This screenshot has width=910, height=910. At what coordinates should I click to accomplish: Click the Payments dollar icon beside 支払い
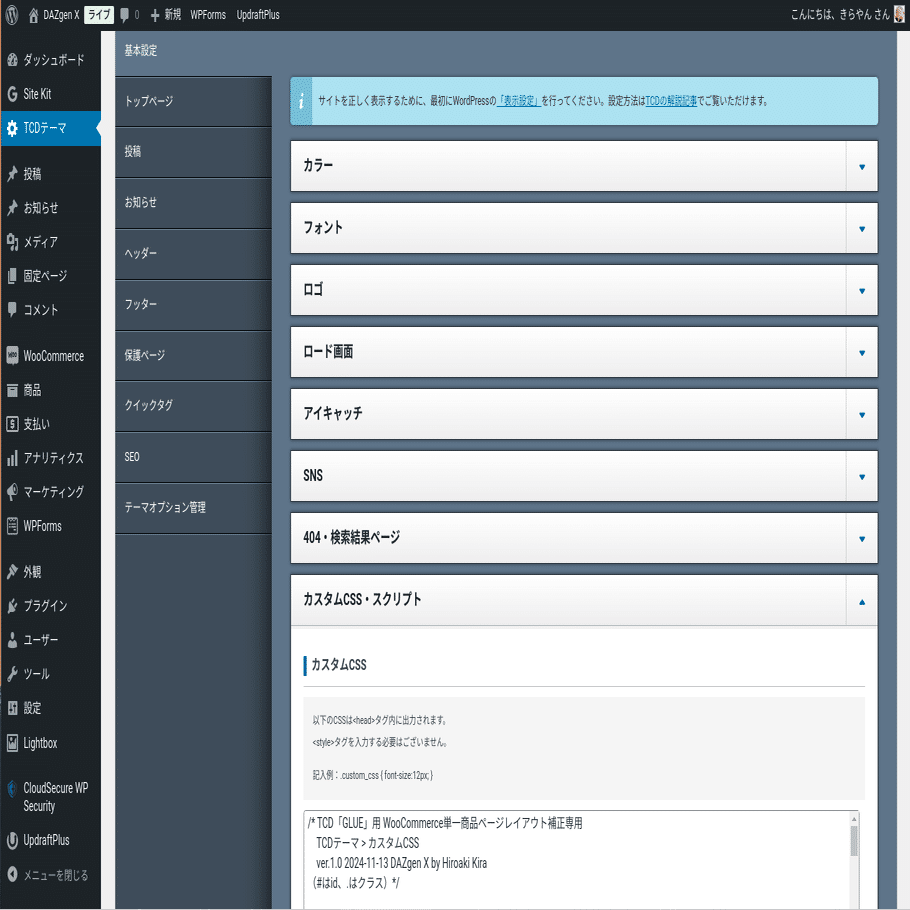[12, 424]
